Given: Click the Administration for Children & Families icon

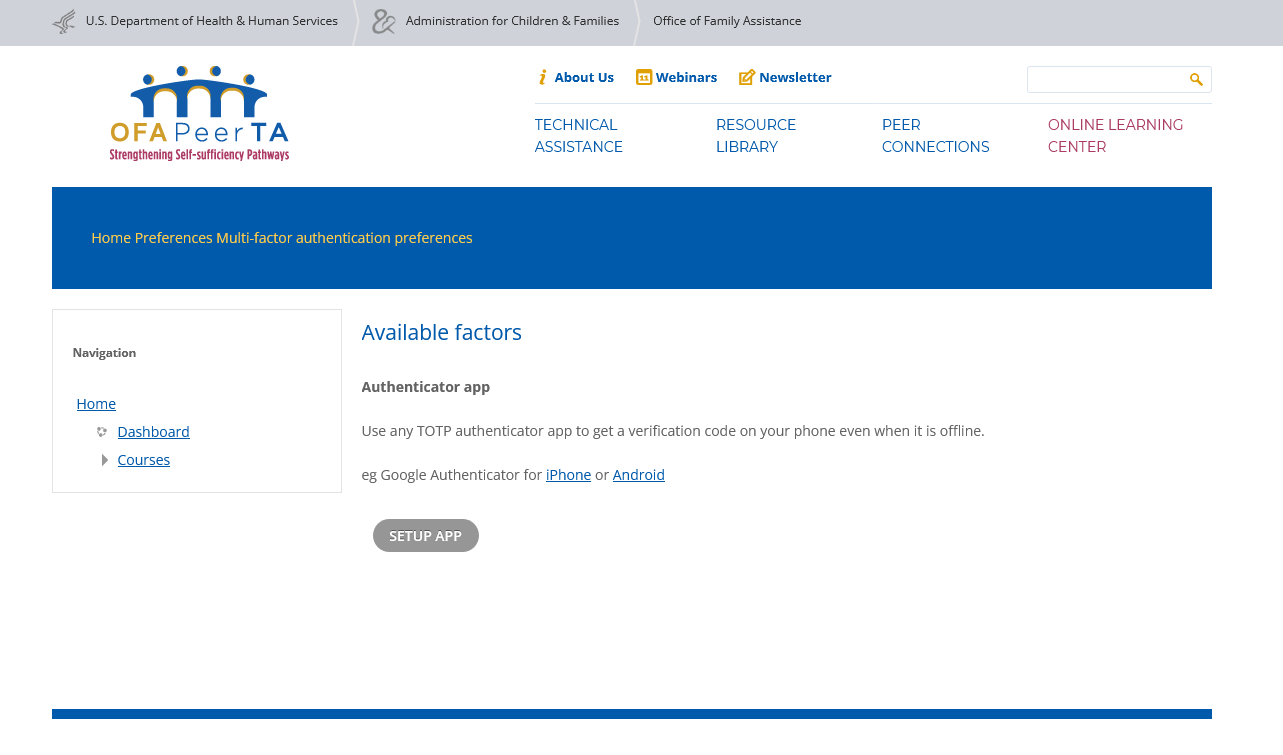Looking at the screenshot, I should click(384, 21).
